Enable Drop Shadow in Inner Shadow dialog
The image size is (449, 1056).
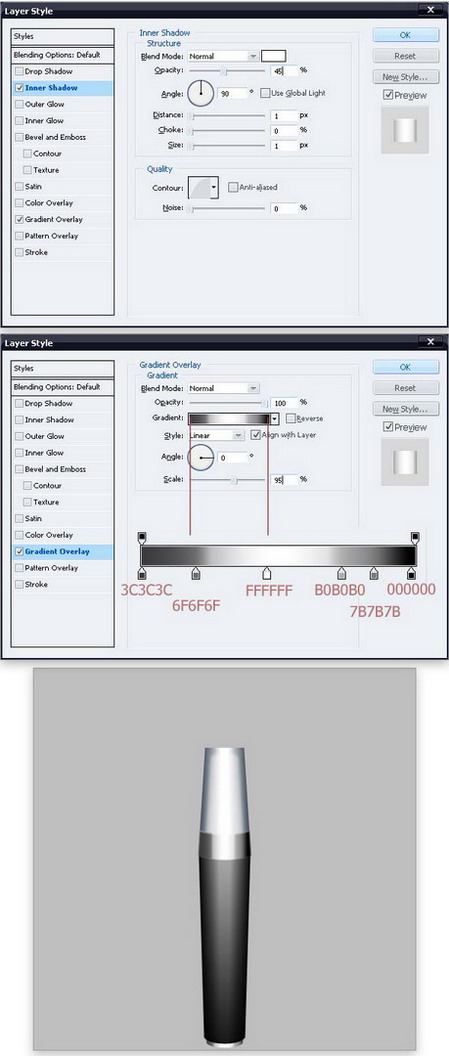pos(19,71)
